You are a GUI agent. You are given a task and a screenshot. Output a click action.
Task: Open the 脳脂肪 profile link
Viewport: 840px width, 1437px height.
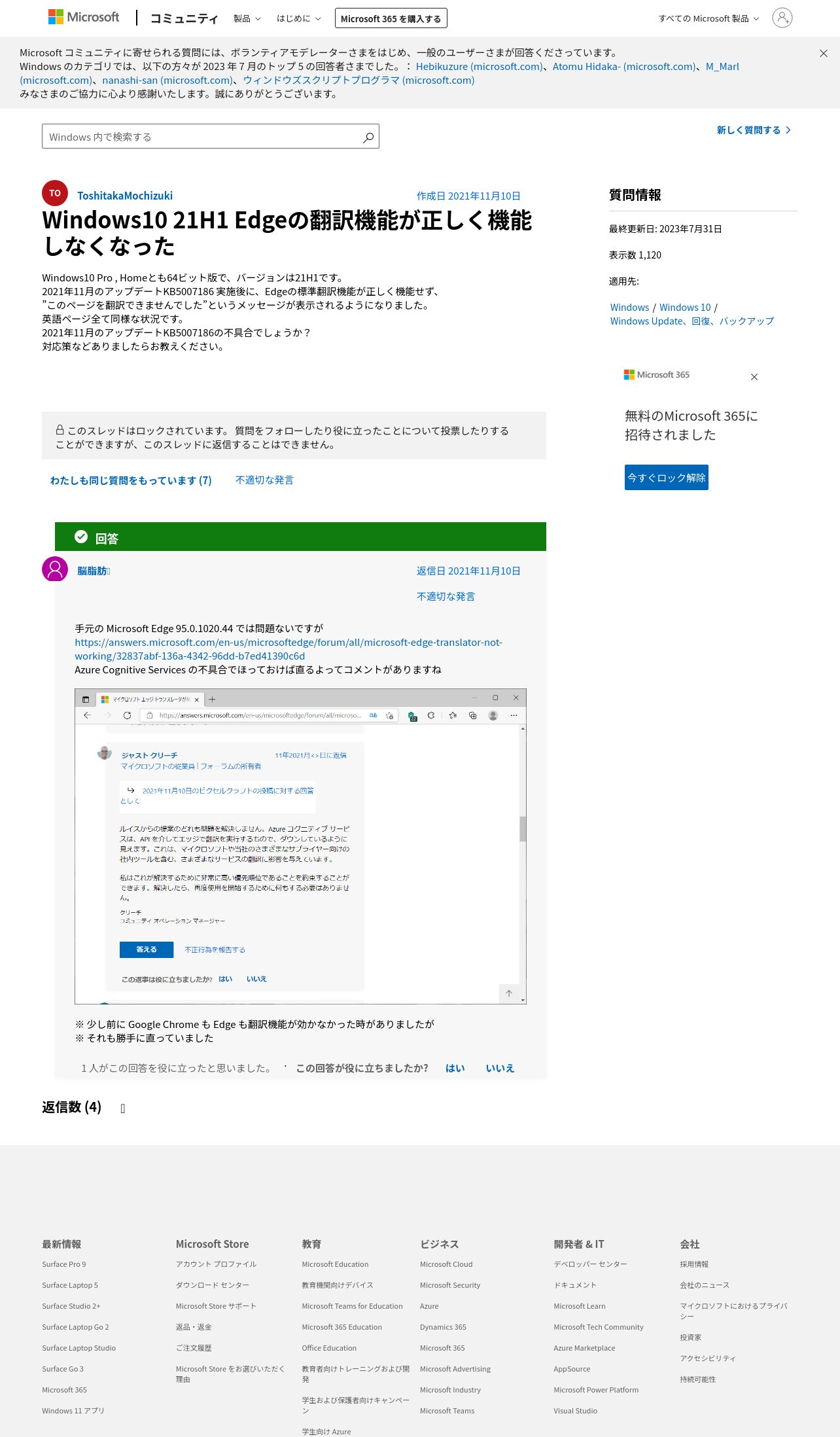[x=94, y=571]
